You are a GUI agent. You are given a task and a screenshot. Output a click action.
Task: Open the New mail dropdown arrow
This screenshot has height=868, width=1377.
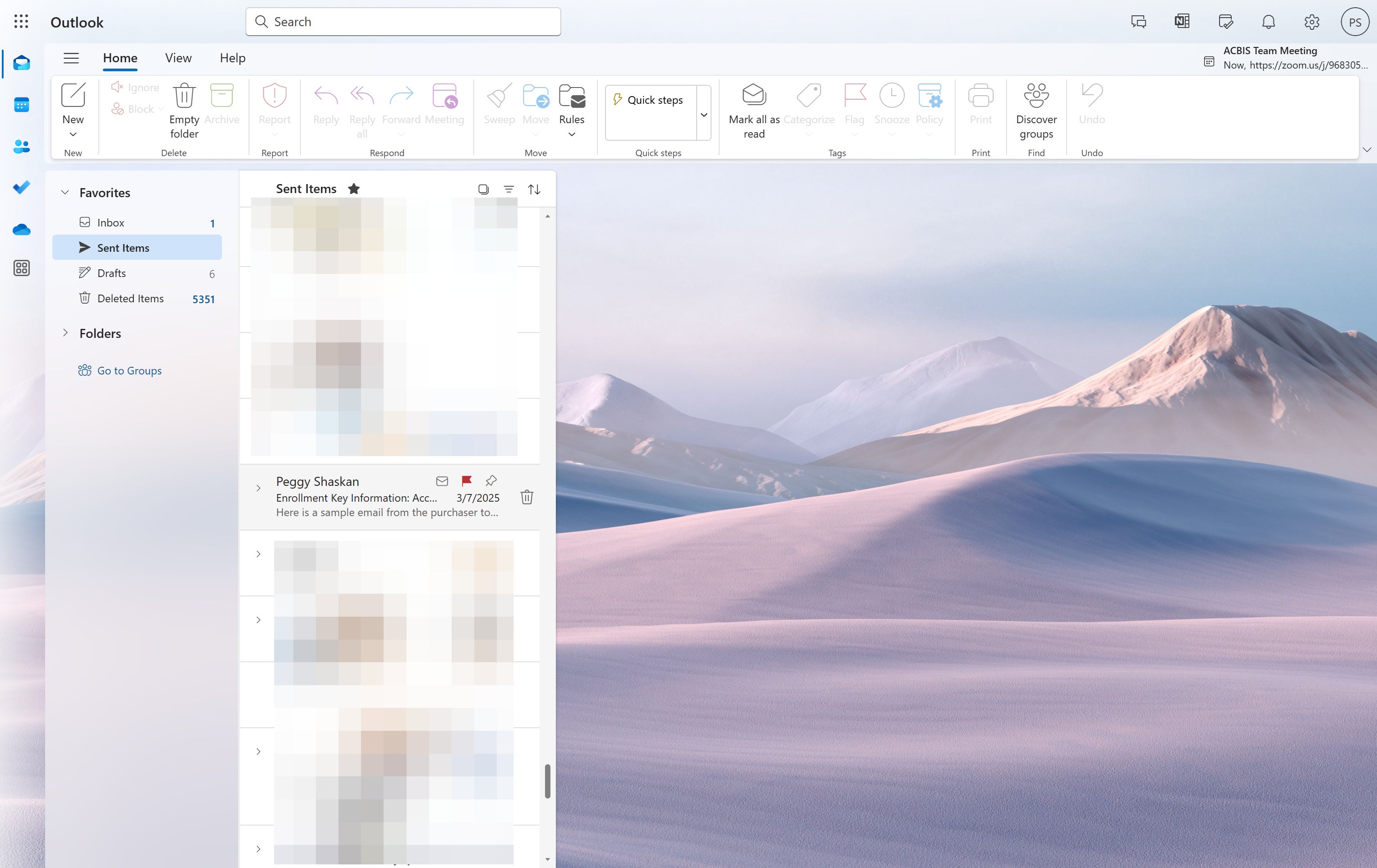(73, 134)
